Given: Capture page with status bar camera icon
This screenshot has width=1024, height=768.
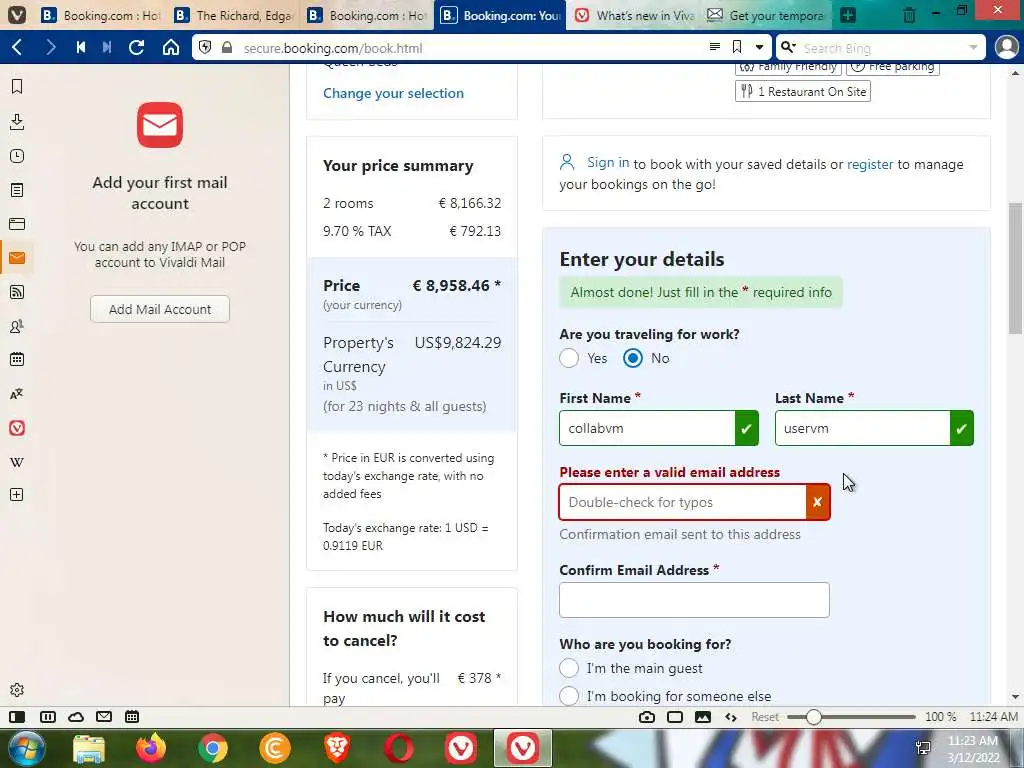Looking at the screenshot, I should click(647, 717).
